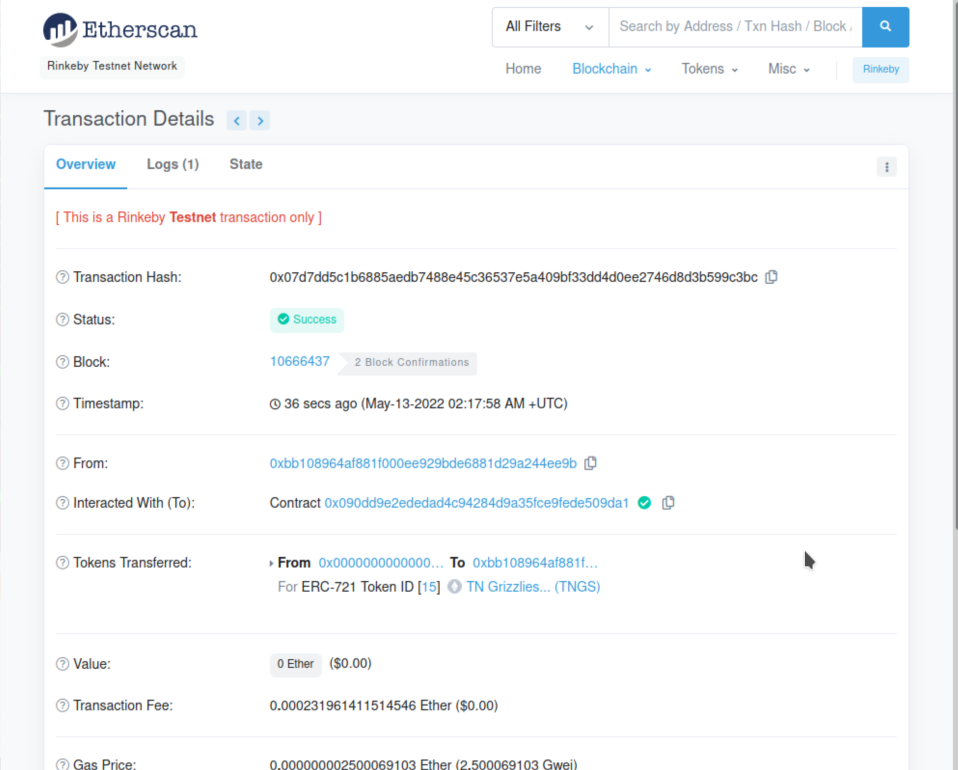Focus the address search input field

pos(736,27)
